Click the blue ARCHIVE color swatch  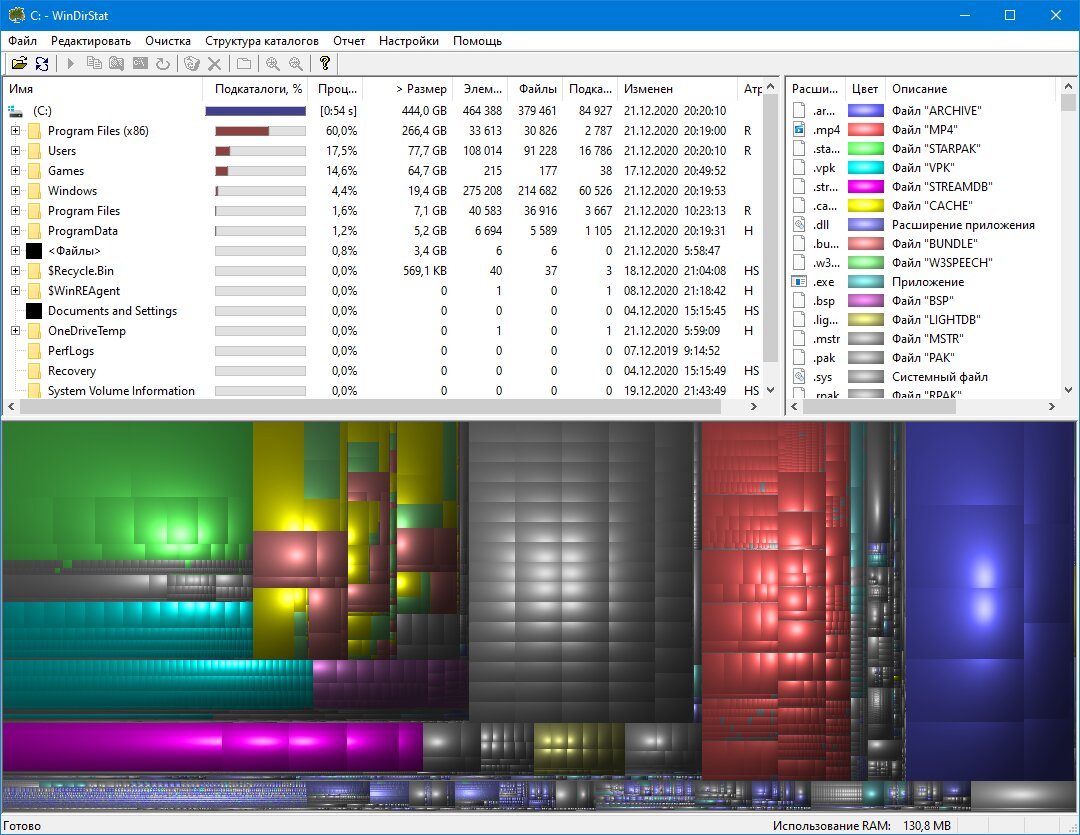(x=865, y=110)
